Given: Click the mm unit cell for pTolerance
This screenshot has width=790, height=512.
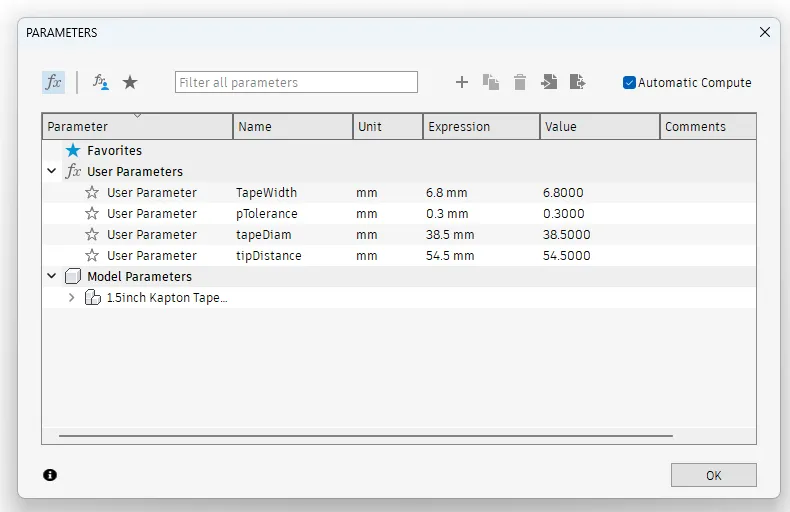Looking at the screenshot, I should tap(367, 214).
